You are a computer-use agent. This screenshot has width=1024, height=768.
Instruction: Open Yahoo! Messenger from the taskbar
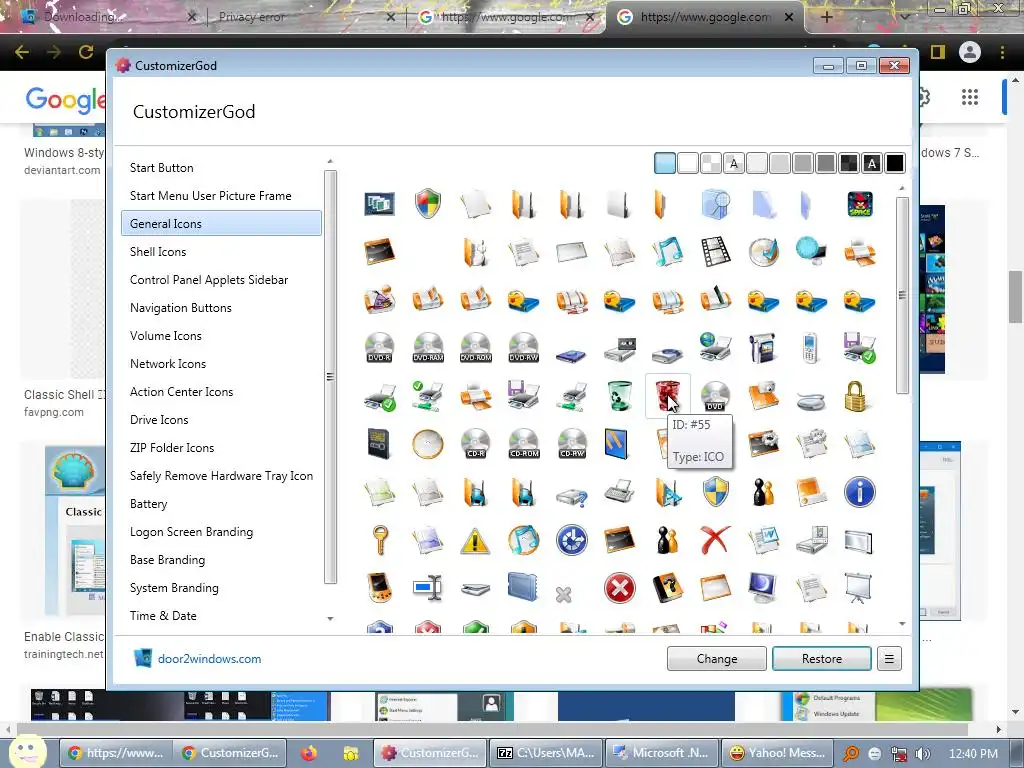click(x=776, y=753)
